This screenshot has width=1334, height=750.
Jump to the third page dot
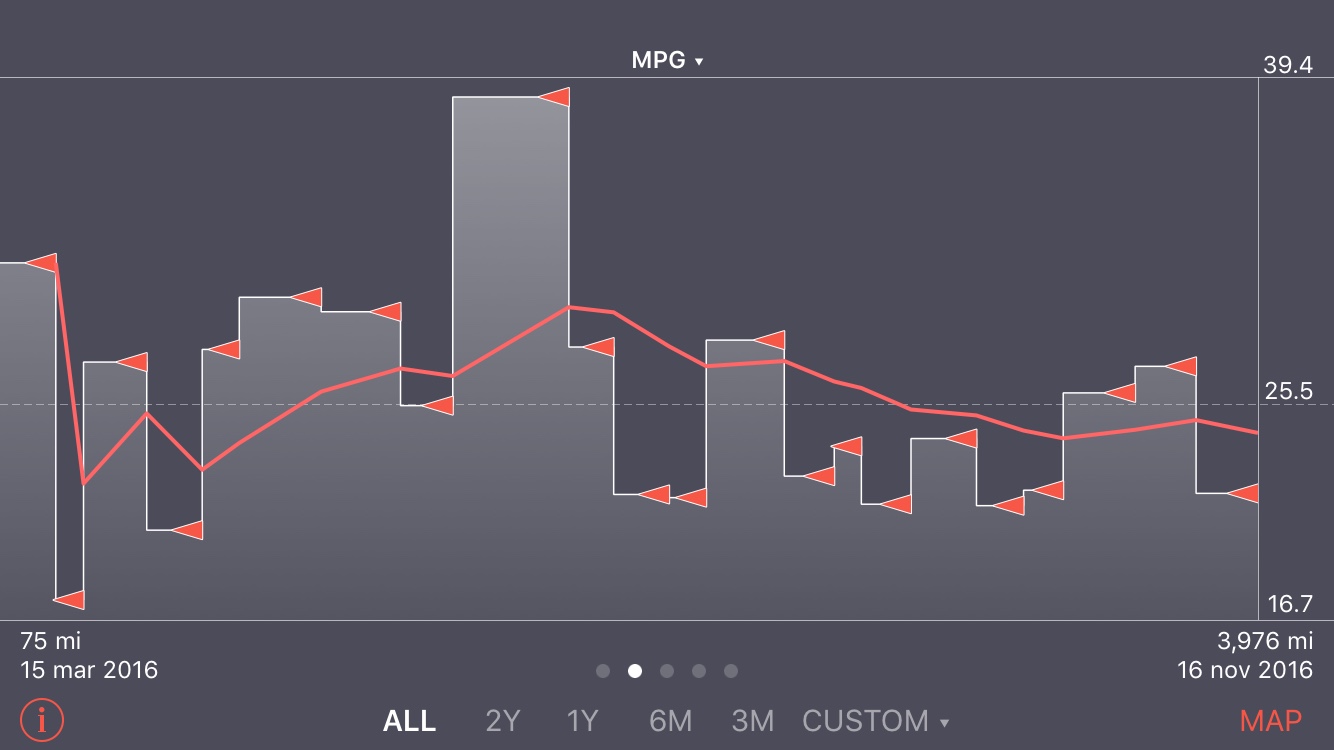(667, 671)
